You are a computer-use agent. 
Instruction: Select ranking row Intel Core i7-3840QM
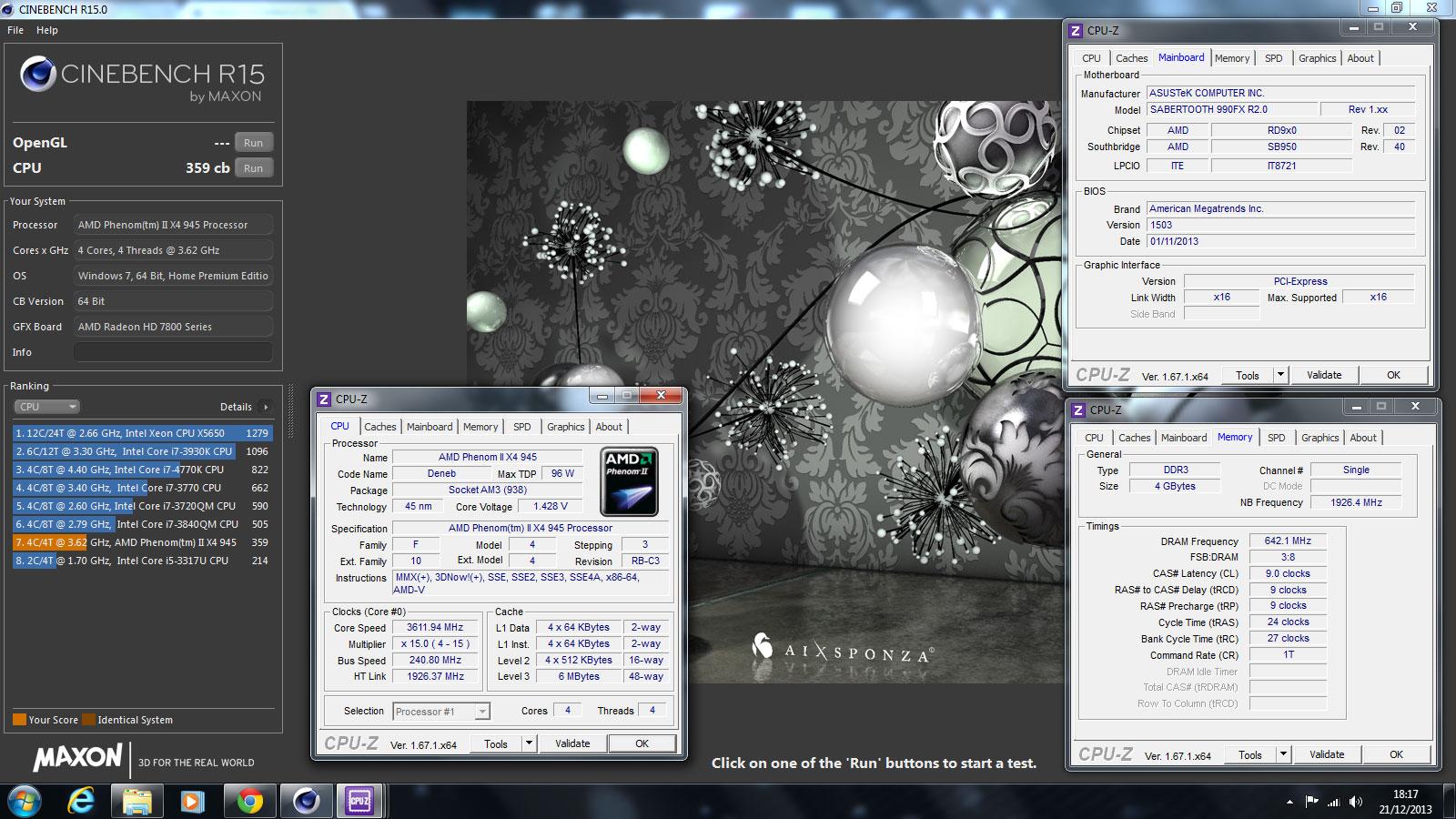tap(142, 524)
